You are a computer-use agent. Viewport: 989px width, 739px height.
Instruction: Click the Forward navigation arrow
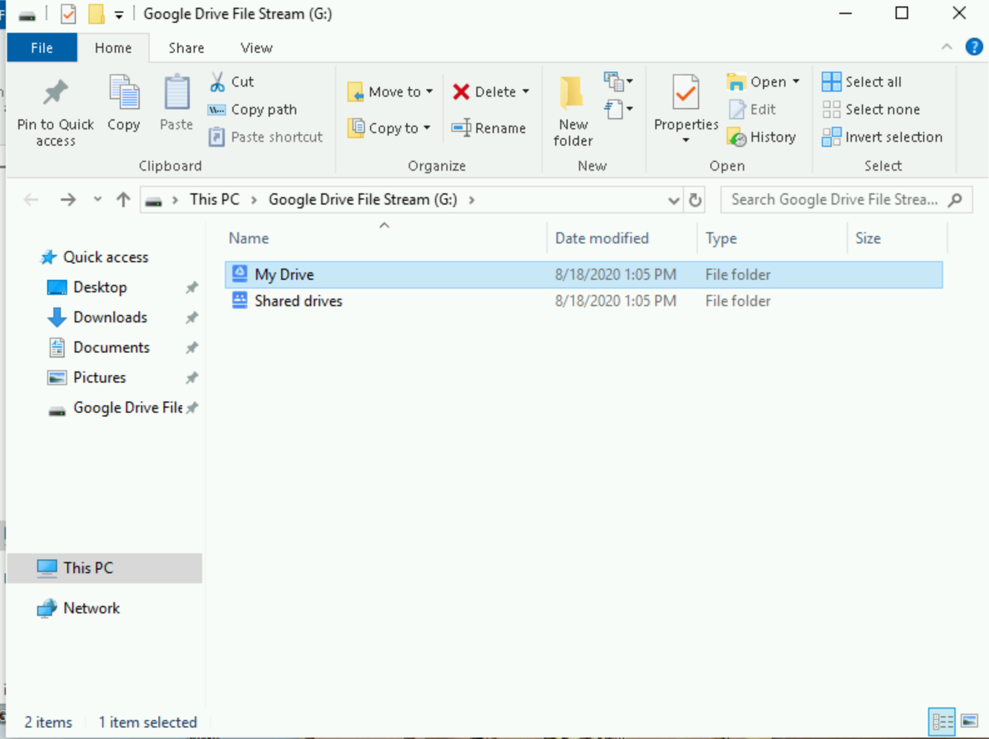pyautogui.click(x=67, y=200)
